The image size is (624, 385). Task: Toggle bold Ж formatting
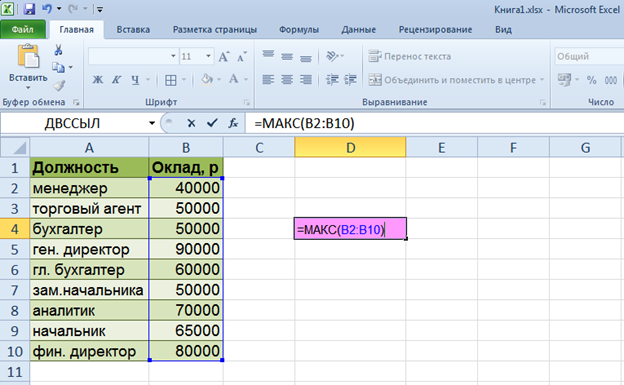tap(98, 80)
